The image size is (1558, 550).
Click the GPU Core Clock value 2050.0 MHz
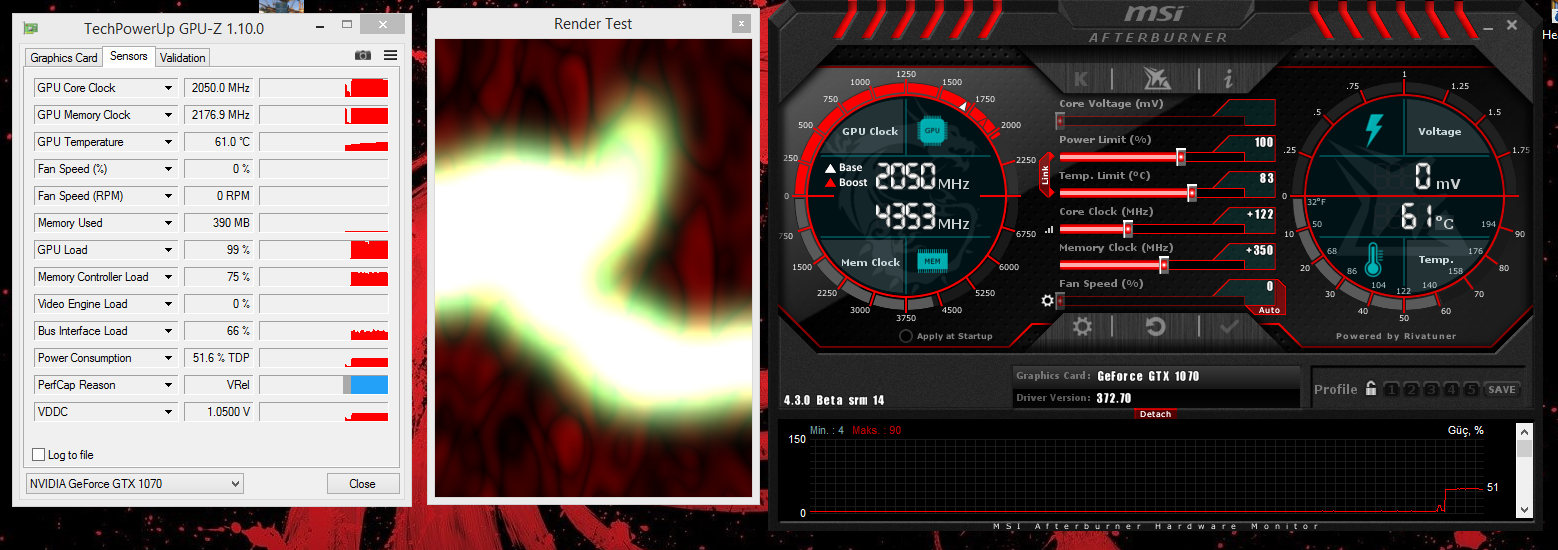coord(218,88)
